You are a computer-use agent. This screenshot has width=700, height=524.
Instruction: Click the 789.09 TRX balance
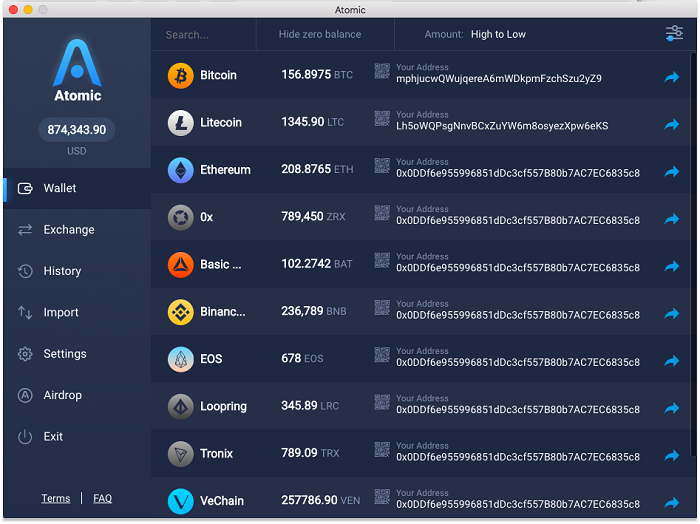(310, 453)
